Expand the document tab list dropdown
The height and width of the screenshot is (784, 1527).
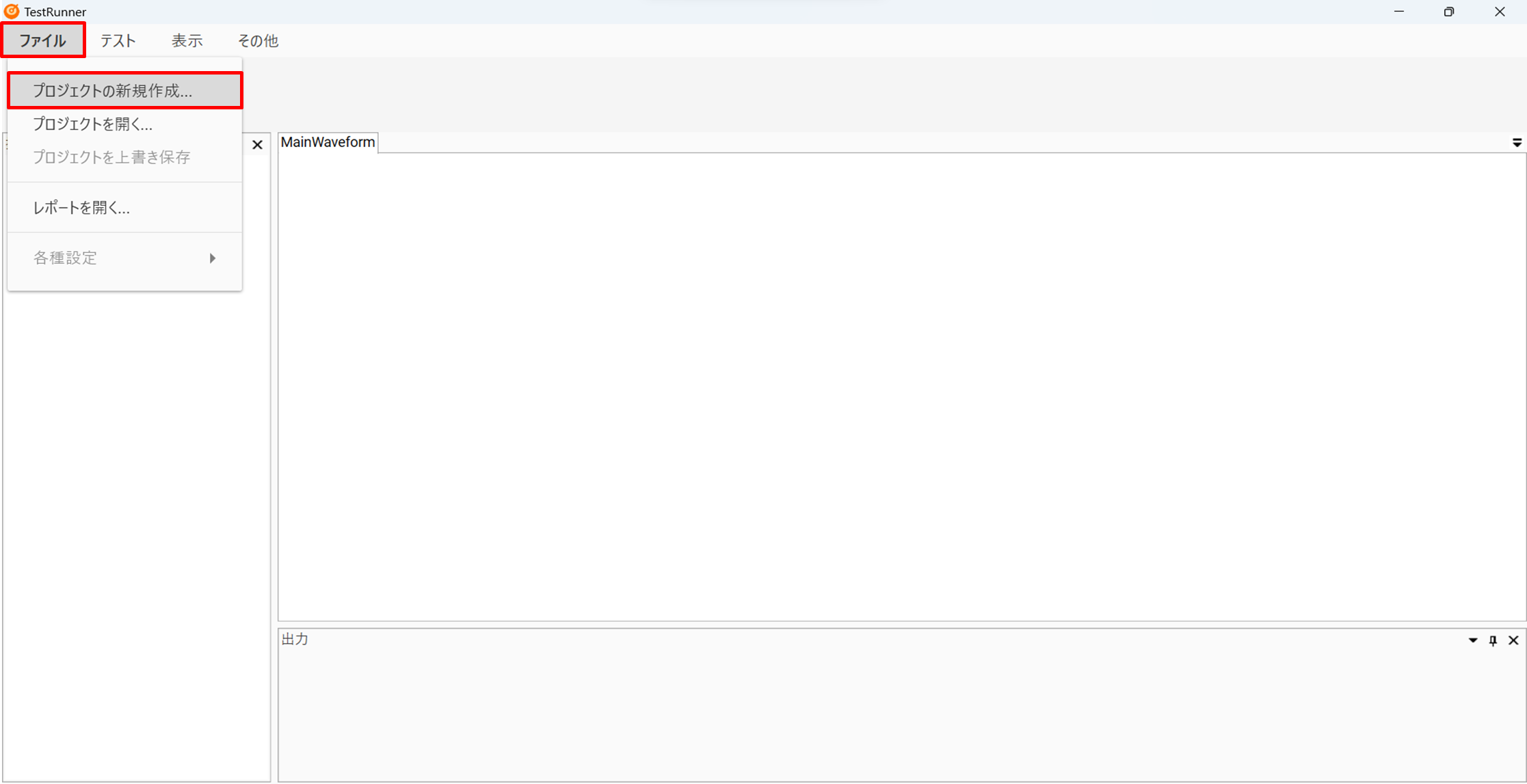[1517, 143]
